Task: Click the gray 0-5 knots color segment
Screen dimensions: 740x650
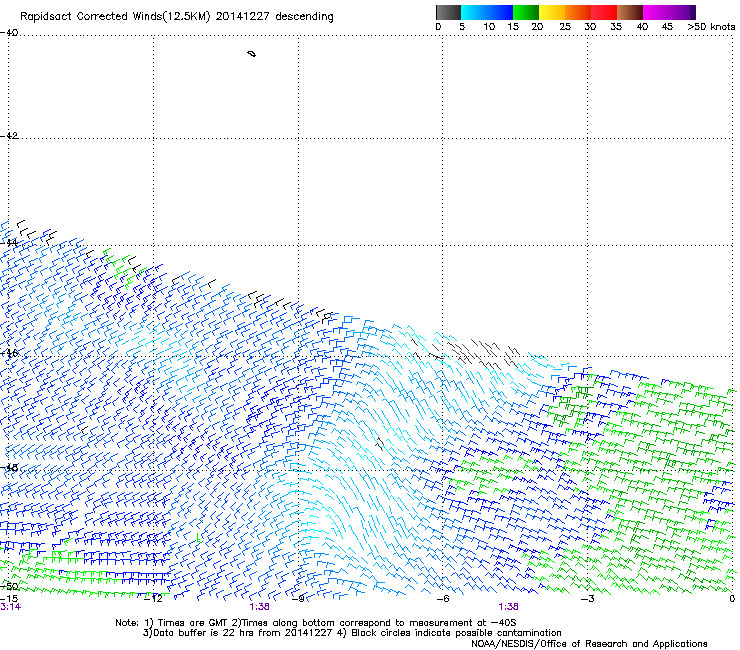Action: pyautogui.click(x=448, y=12)
